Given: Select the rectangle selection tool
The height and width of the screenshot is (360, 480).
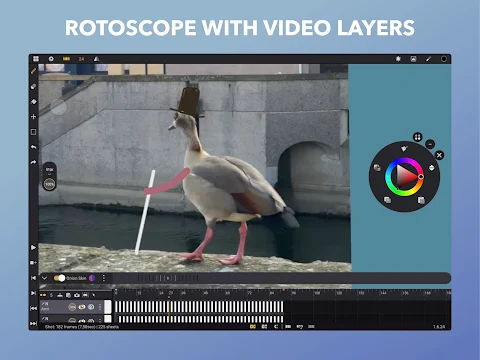Looking at the screenshot, I should coord(33,132).
